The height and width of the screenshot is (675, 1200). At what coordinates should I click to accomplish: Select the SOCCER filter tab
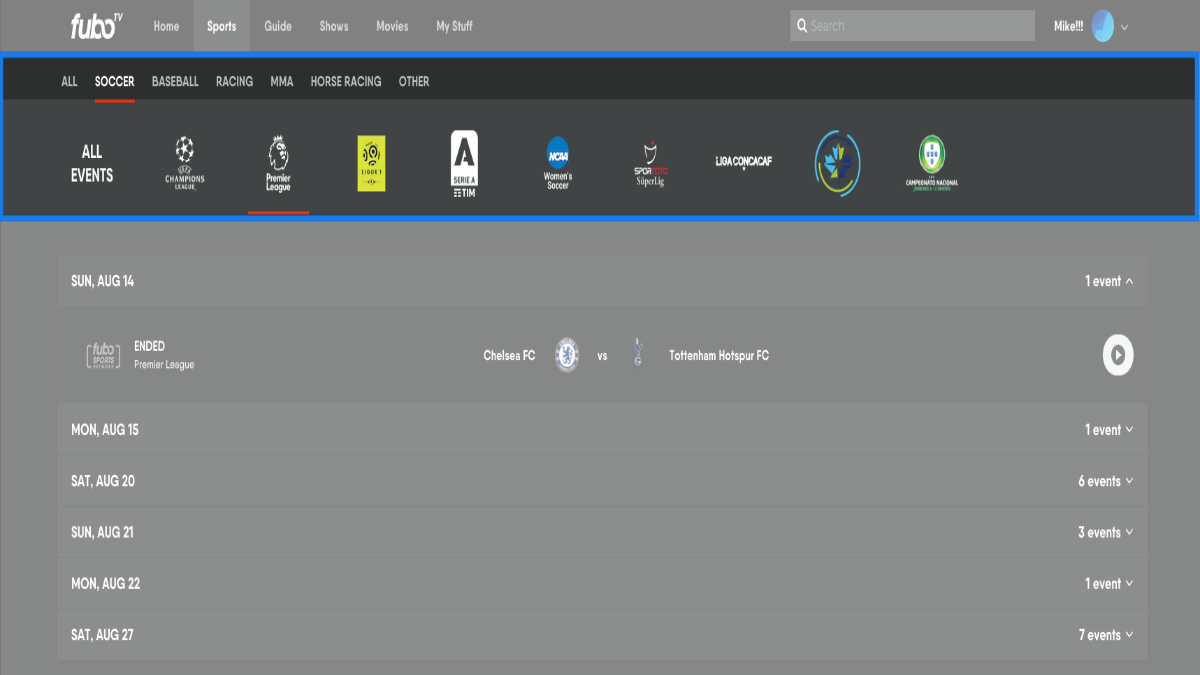pyautogui.click(x=114, y=81)
